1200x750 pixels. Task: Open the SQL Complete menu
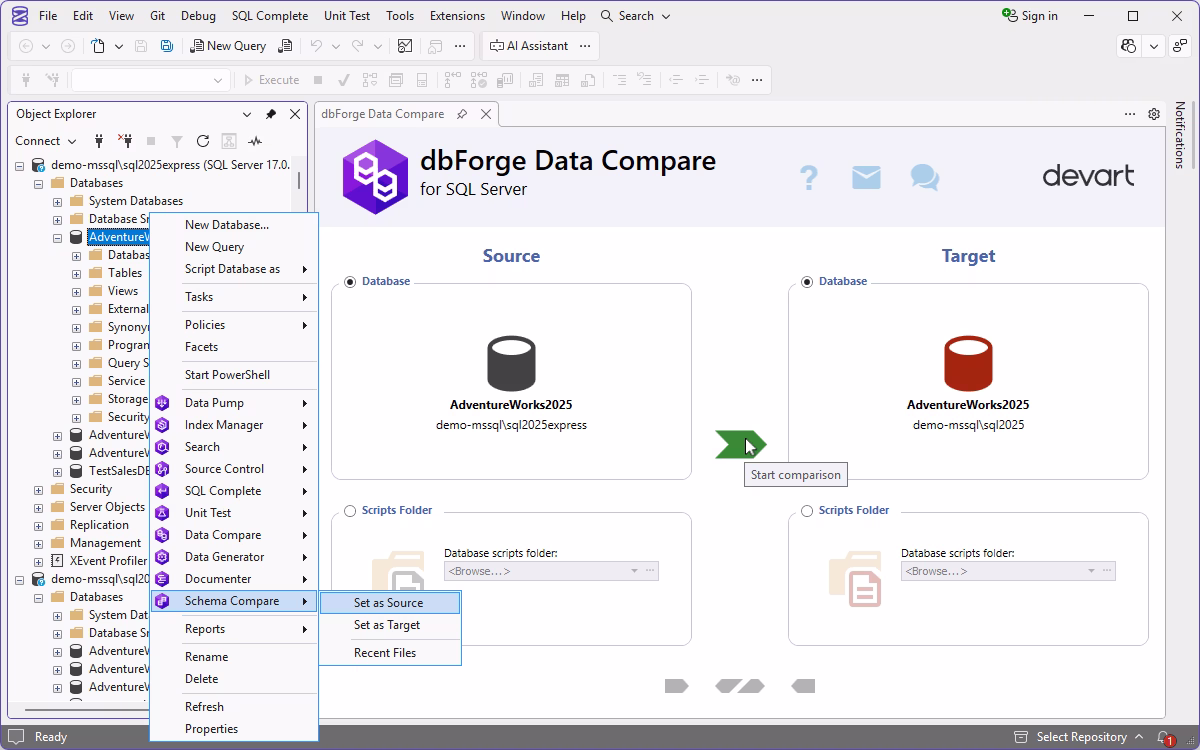tap(270, 16)
